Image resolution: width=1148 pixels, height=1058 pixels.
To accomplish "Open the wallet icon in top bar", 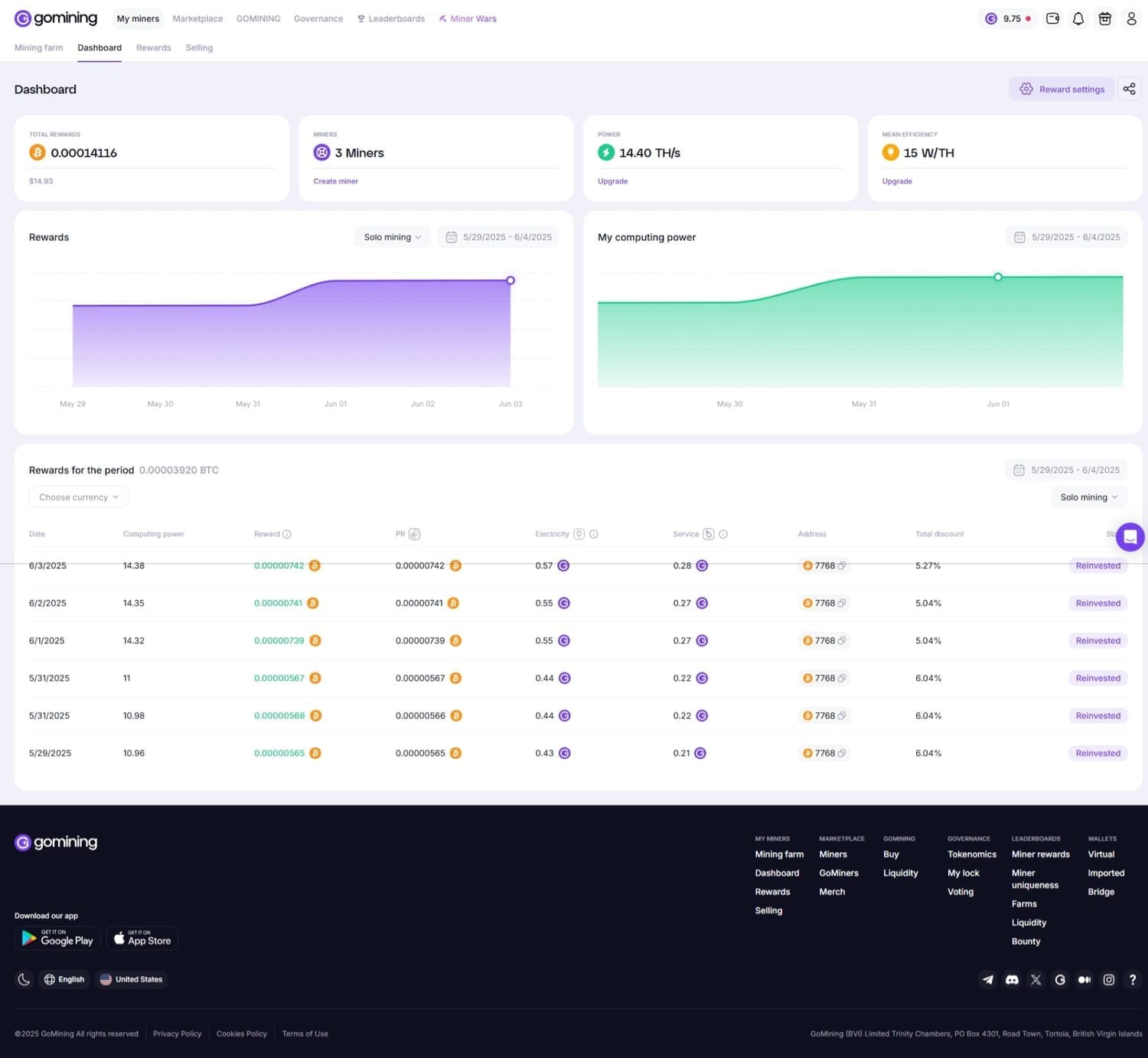I will (x=1053, y=18).
